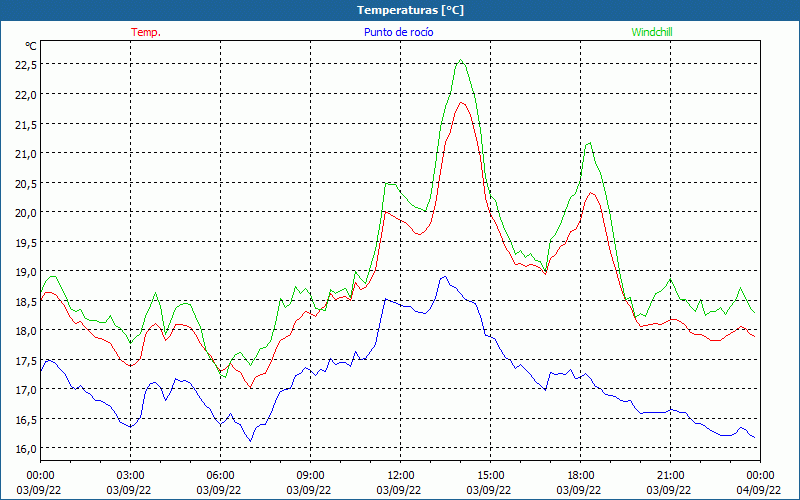Click the '00:00' time label above 03/09/22
Image resolution: width=800 pixels, height=500 pixels.
40,476
